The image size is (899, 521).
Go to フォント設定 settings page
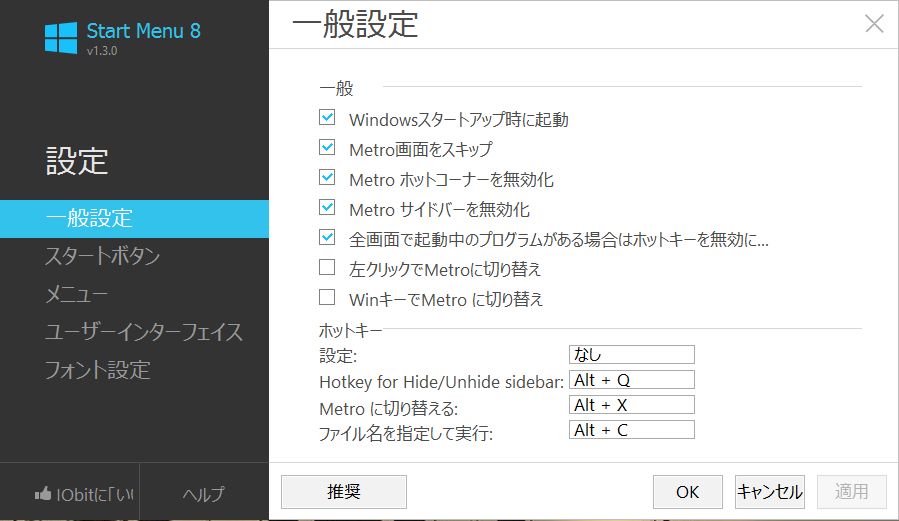pyautogui.click(x=97, y=370)
